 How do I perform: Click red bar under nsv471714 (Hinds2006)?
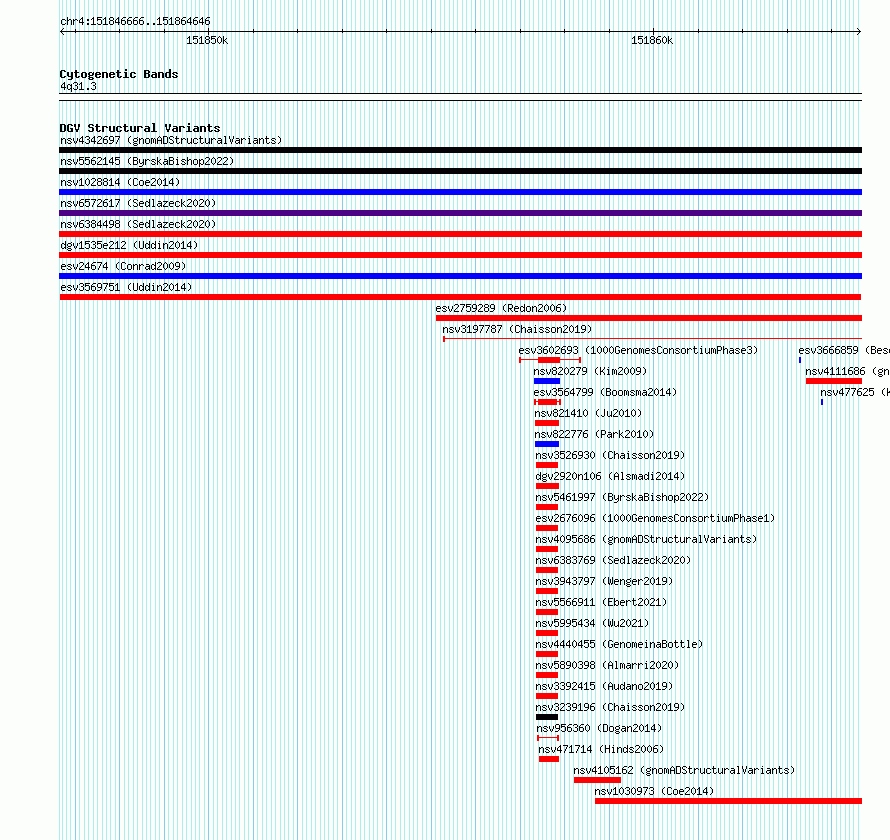coord(549,759)
